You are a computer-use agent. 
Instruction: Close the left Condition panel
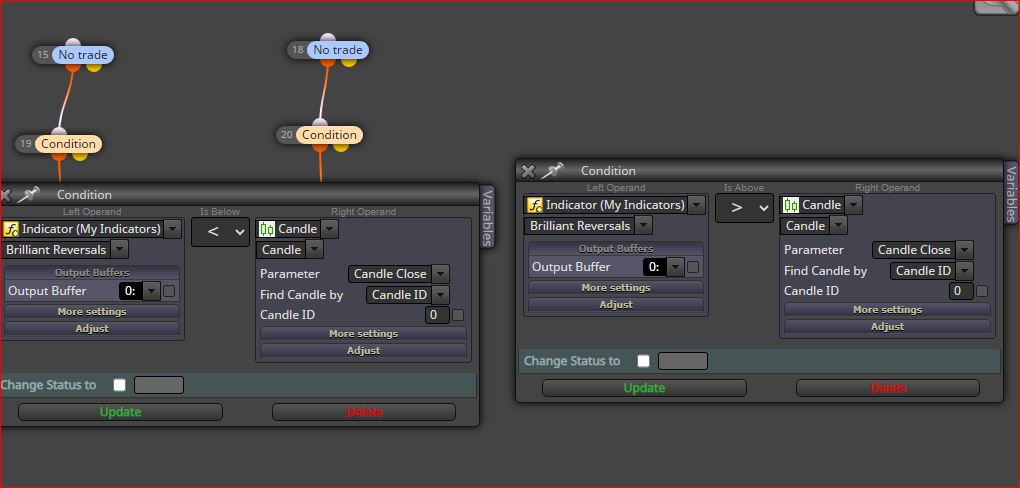pyautogui.click(x=5, y=195)
